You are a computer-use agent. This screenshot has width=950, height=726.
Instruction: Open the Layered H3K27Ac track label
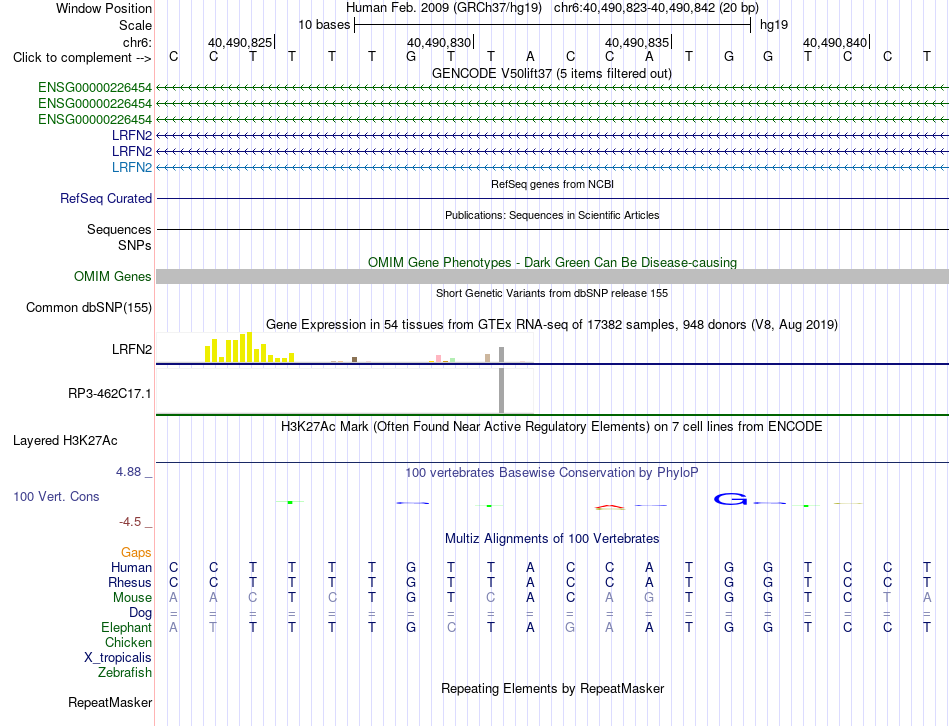[x=65, y=441]
